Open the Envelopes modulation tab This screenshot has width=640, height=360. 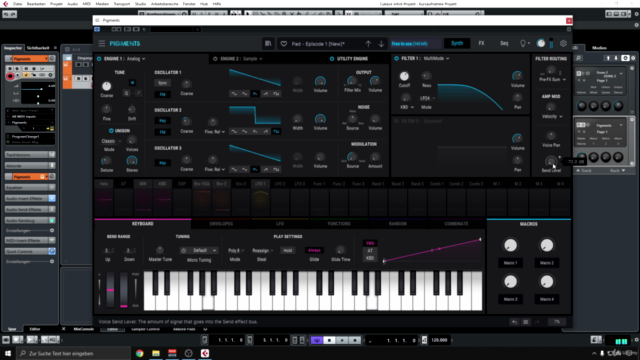[221, 224]
